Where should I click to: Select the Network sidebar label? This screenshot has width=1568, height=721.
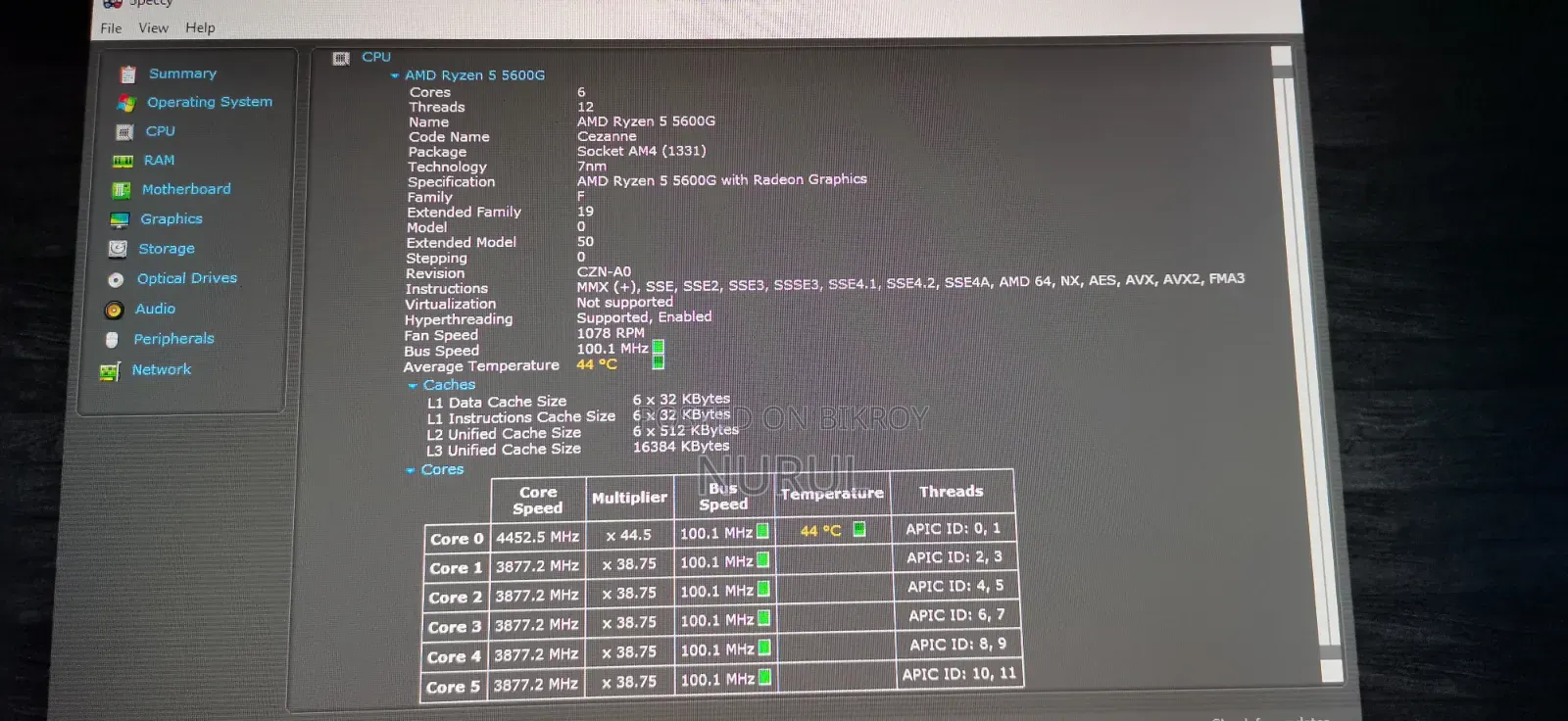[162, 369]
